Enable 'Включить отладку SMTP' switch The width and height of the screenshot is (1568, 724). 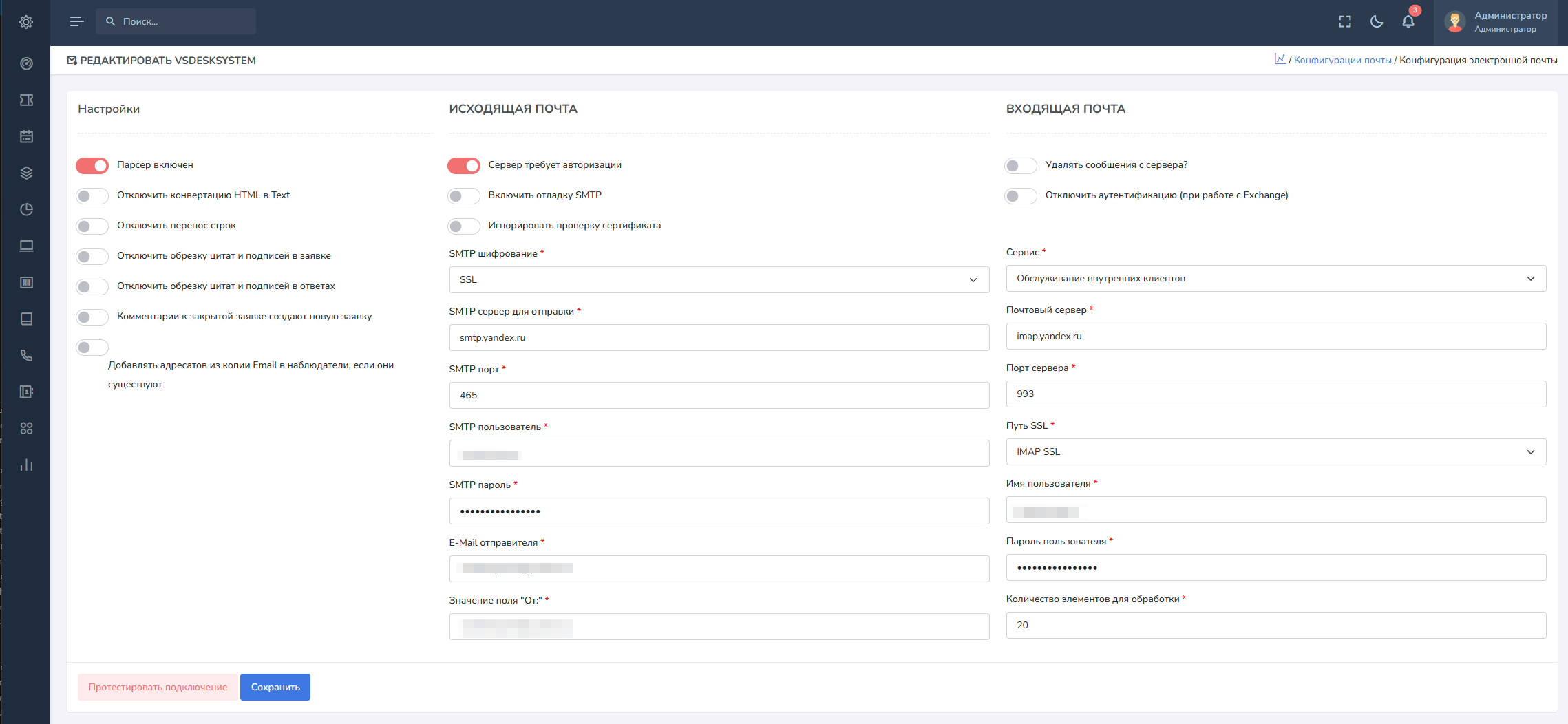(464, 196)
